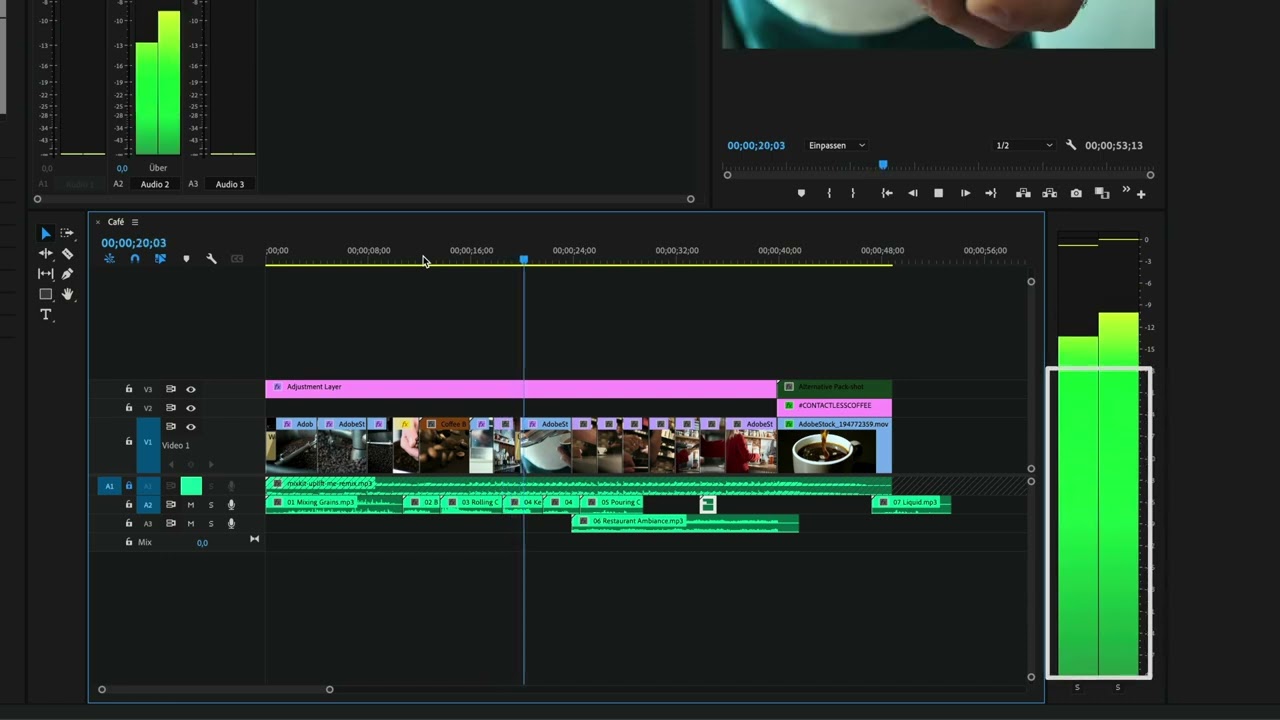Open program monitor wrench settings

point(1071,145)
